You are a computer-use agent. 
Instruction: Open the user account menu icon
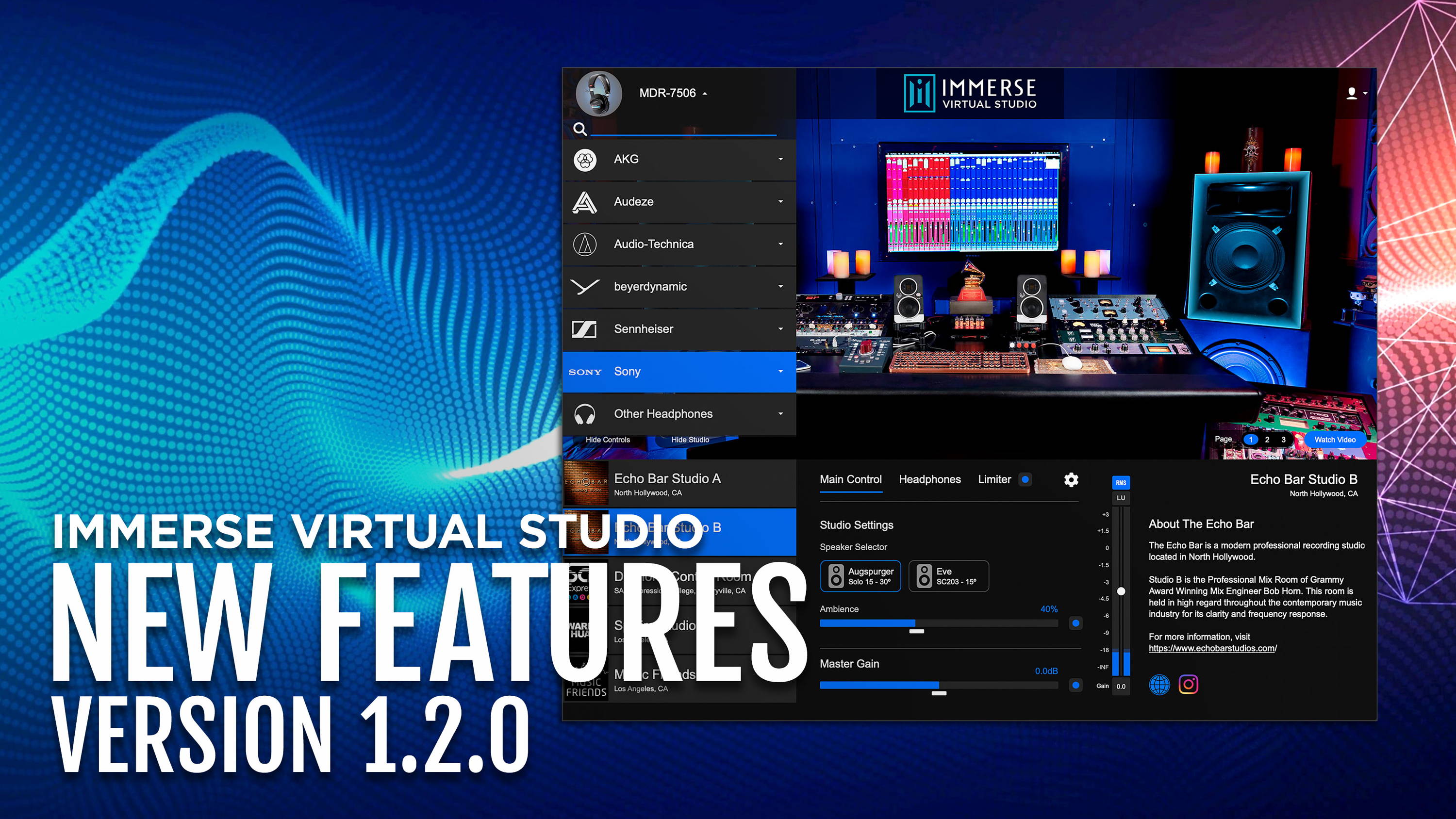point(1356,93)
